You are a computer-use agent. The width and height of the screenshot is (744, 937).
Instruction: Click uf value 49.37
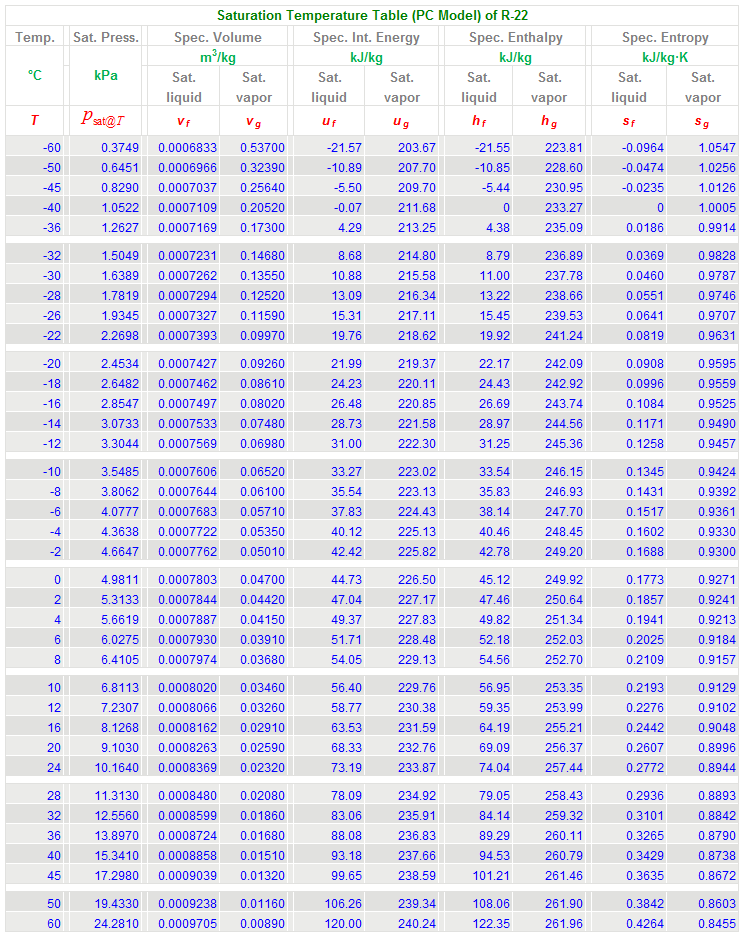pos(347,620)
